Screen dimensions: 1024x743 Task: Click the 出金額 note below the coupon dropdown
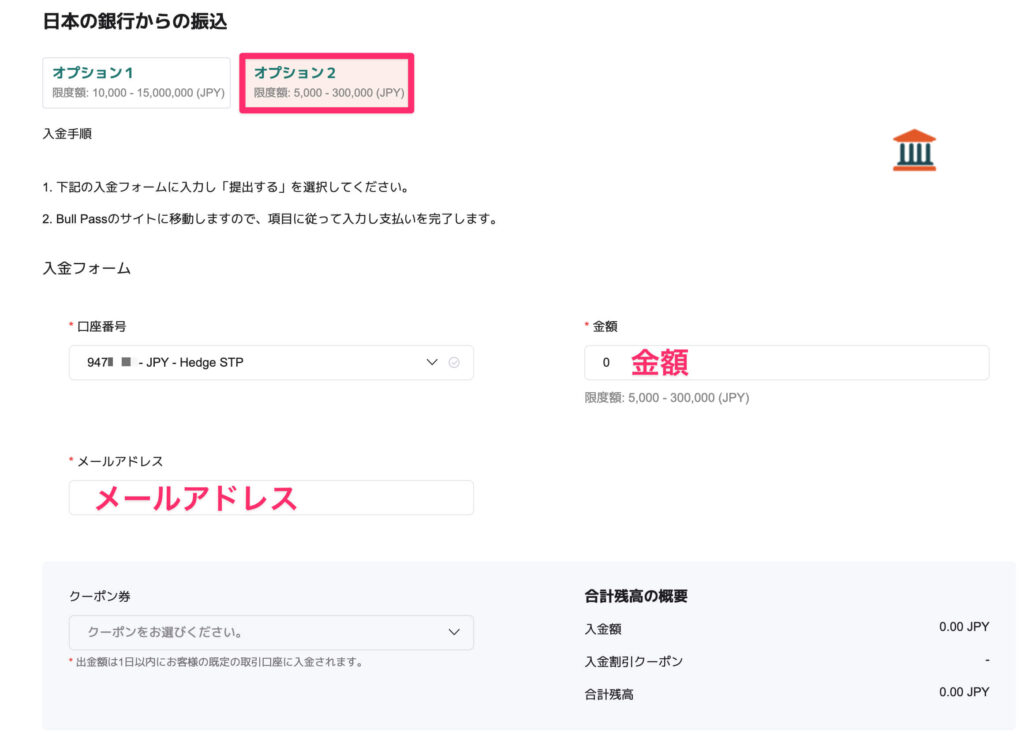[x=218, y=661]
